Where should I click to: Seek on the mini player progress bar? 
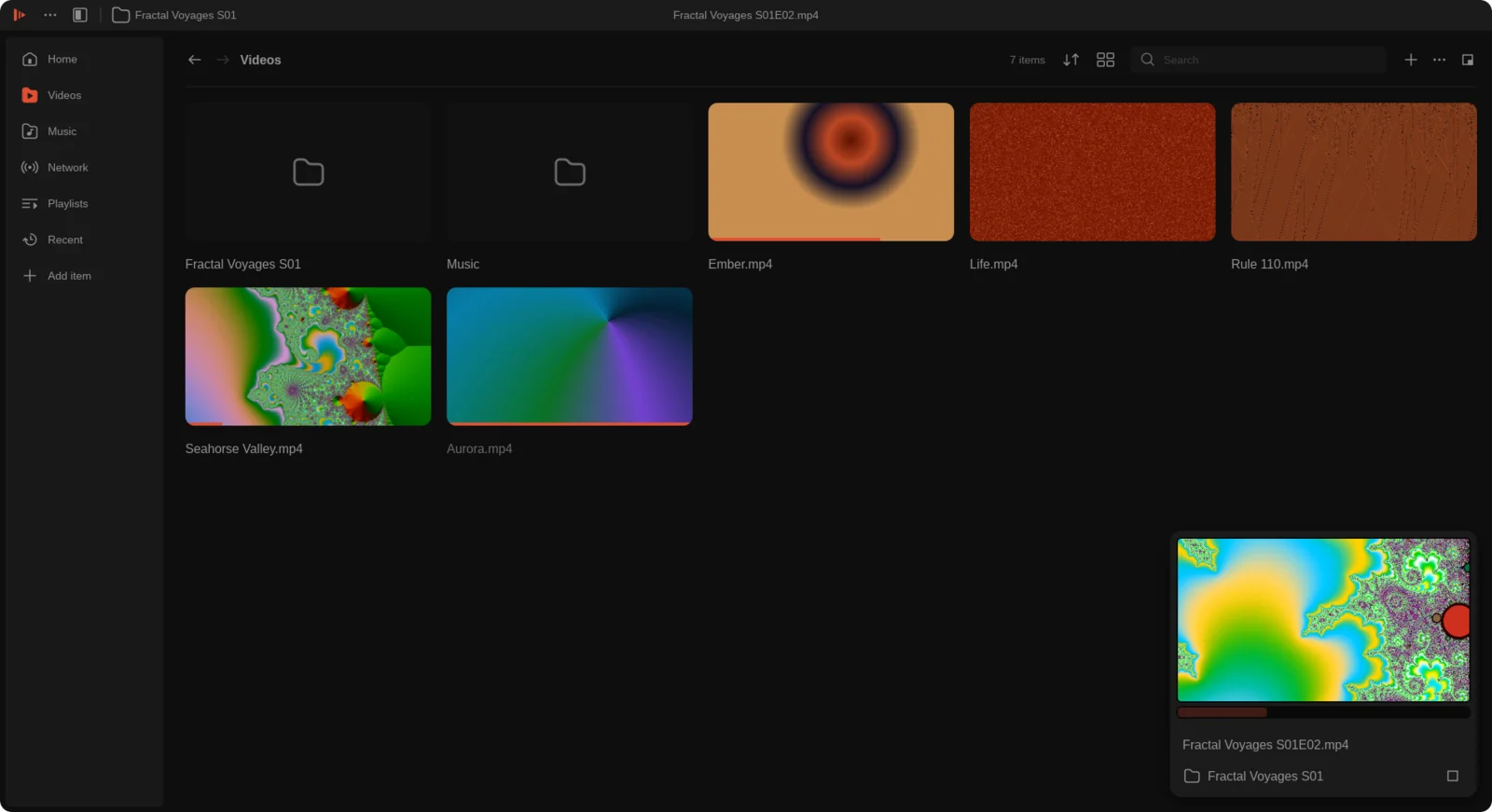pyautogui.click(x=1323, y=712)
